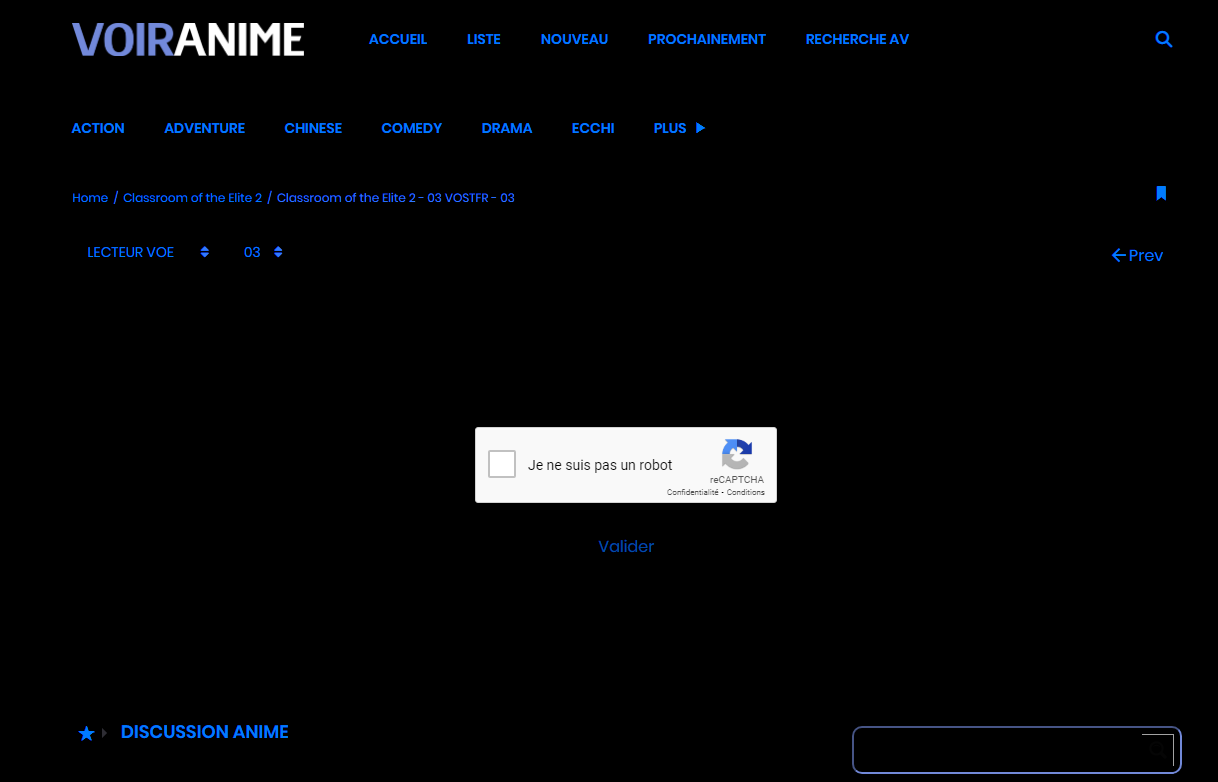Click inside the bottom search input field
Image resolution: width=1218 pixels, height=782 pixels.
point(1000,749)
